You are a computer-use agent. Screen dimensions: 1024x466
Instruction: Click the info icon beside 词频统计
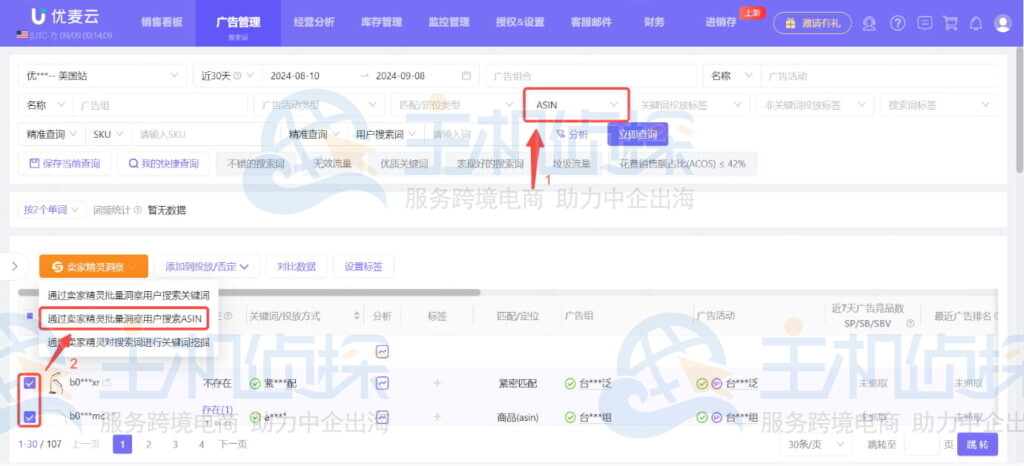coord(137,210)
